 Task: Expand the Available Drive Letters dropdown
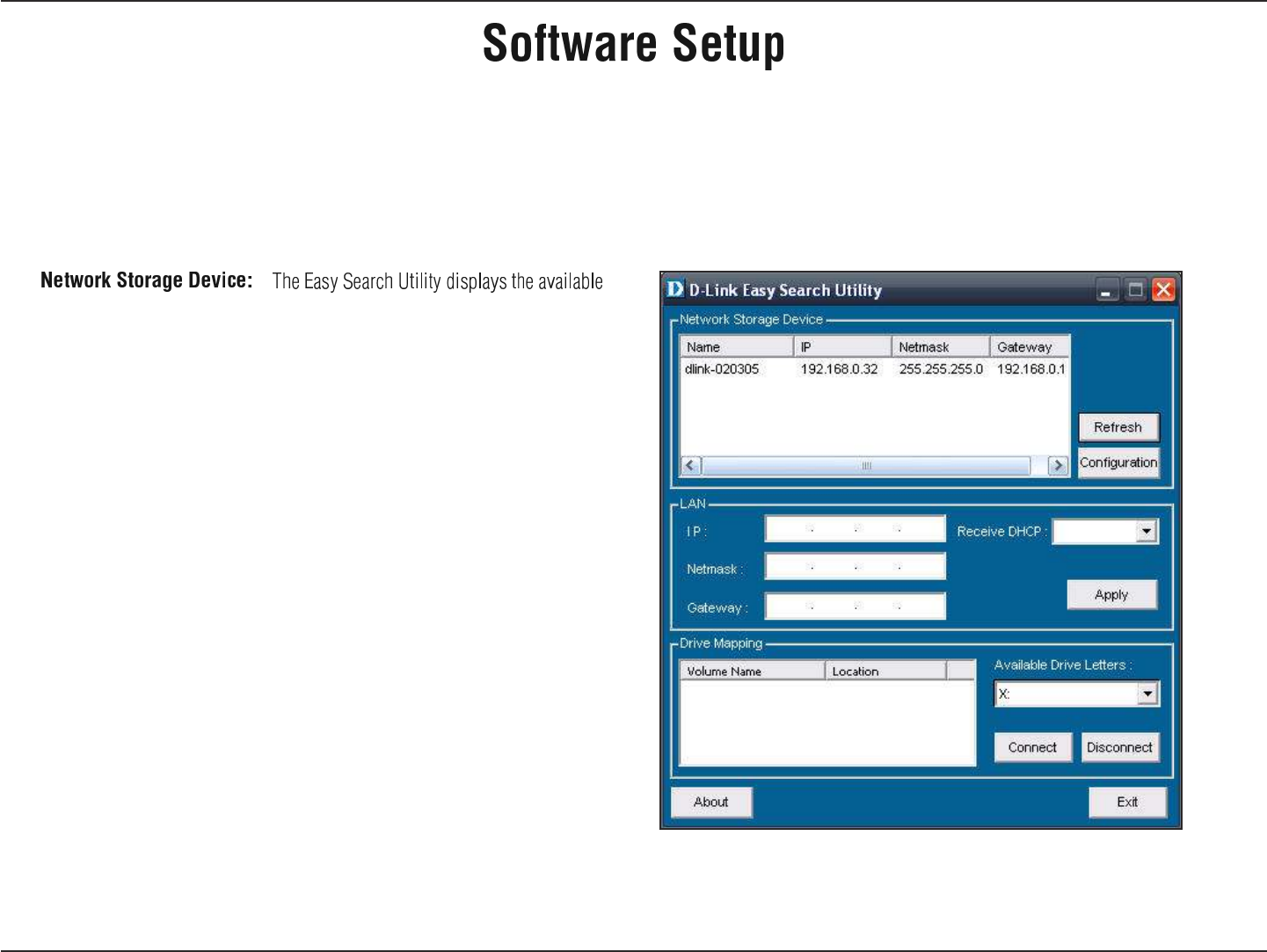1147,694
